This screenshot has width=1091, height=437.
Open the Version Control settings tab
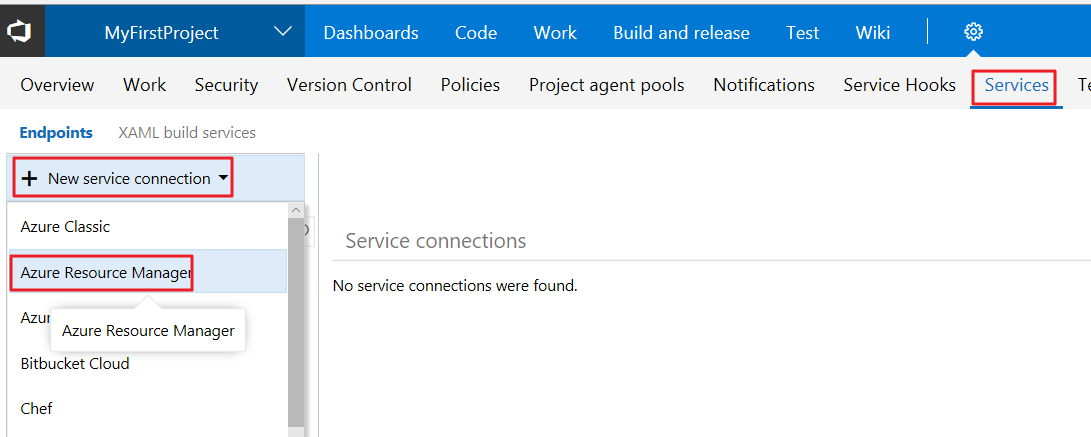[349, 85]
